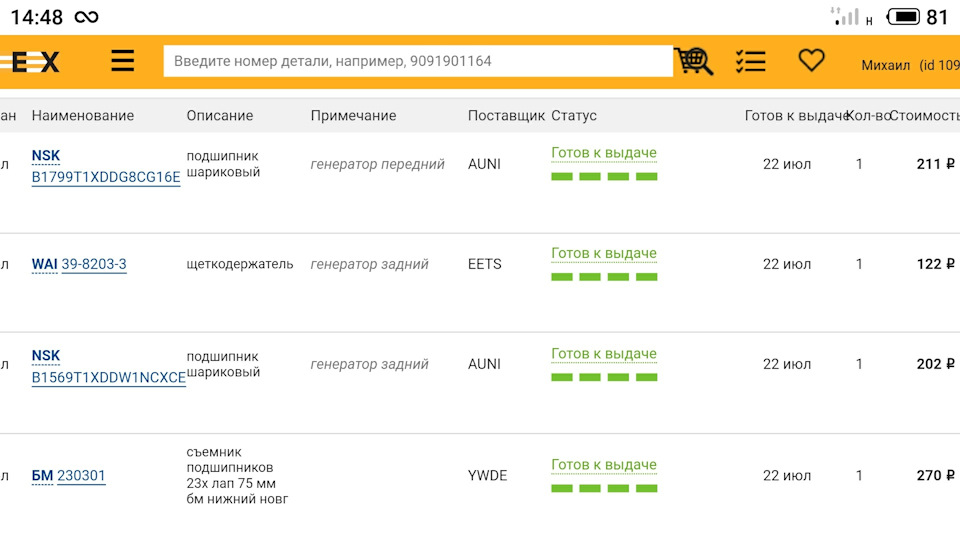Click progress bar of first NSK row
This screenshot has height=540, width=960.
(x=604, y=177)
